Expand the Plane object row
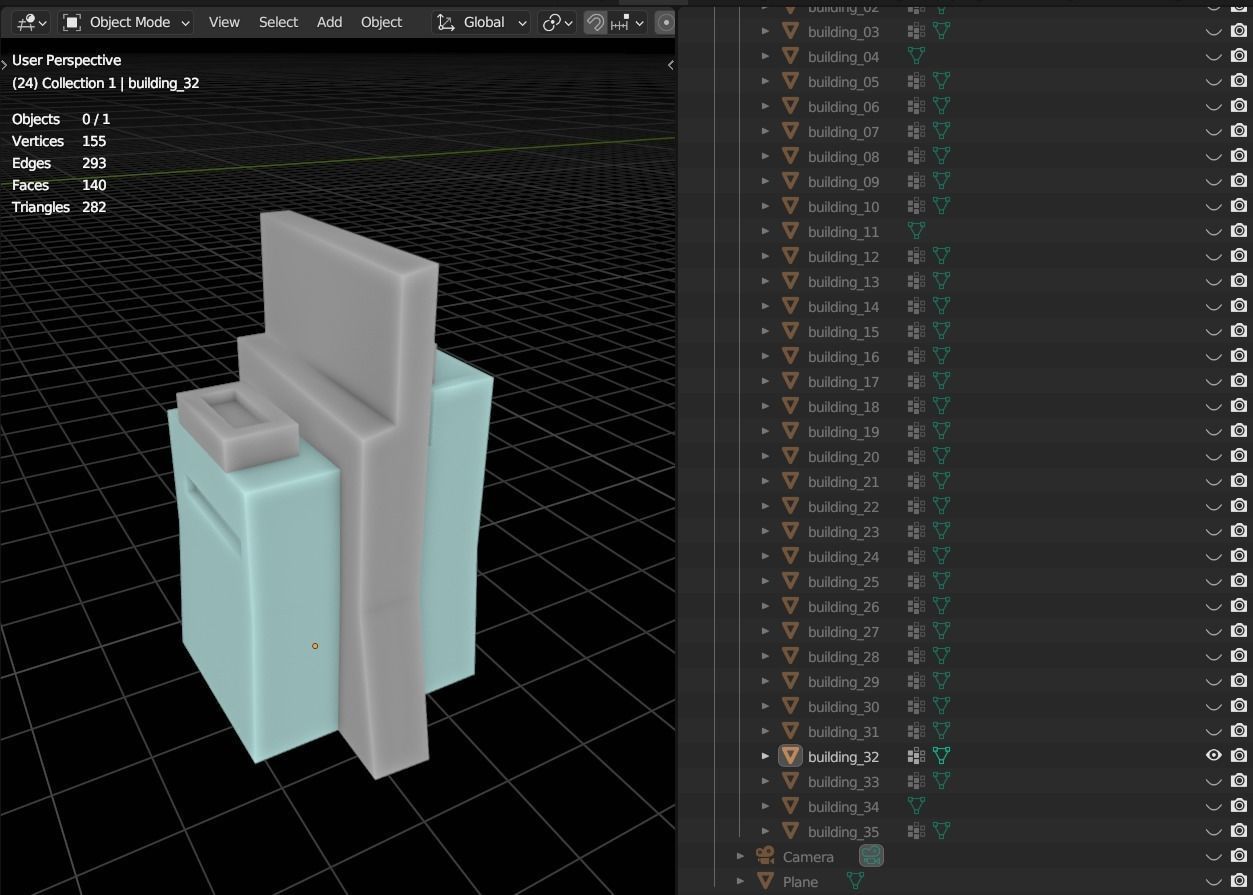 (x=740, y=881)
